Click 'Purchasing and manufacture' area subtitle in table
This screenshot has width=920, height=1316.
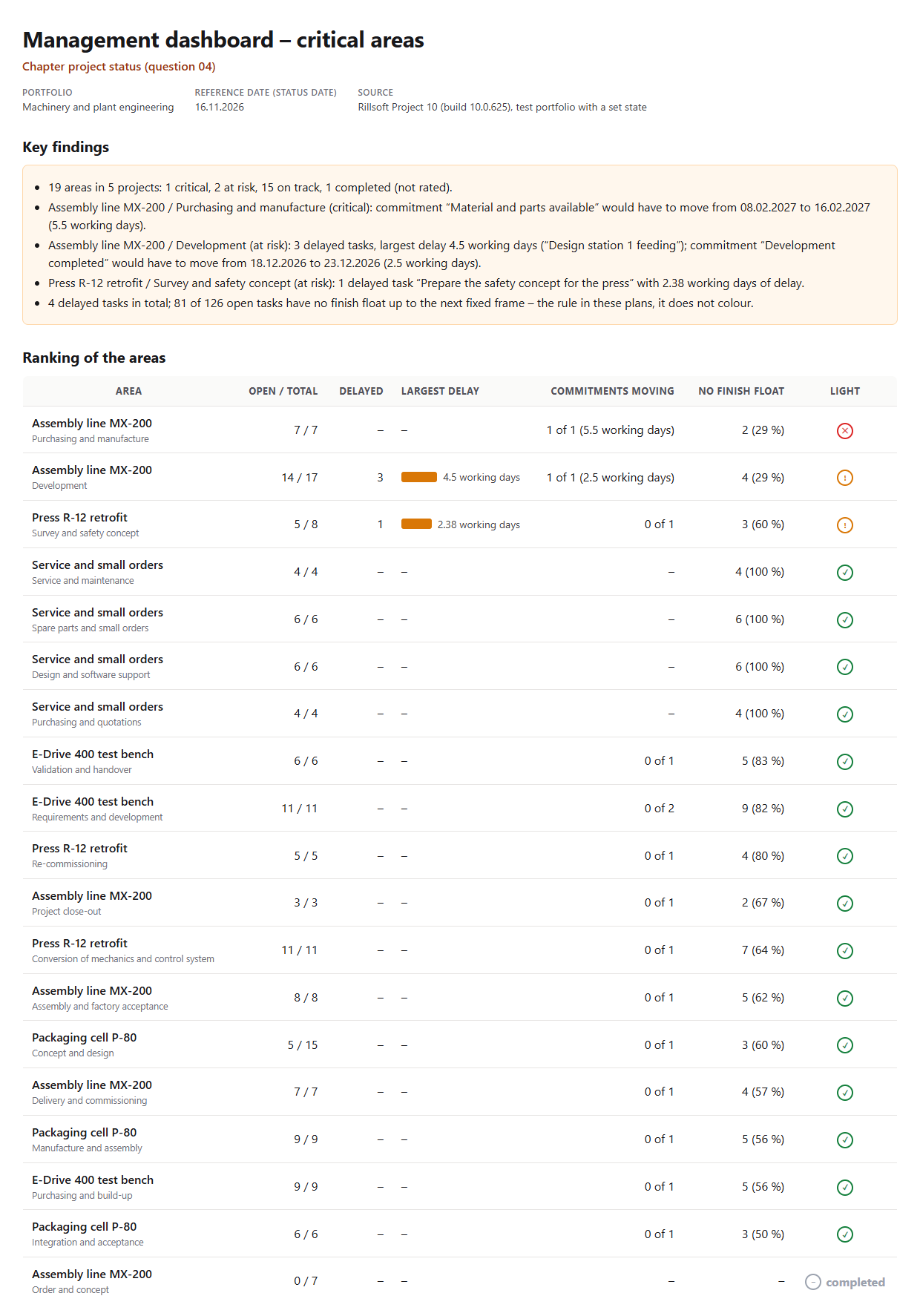tap(91, 439)
